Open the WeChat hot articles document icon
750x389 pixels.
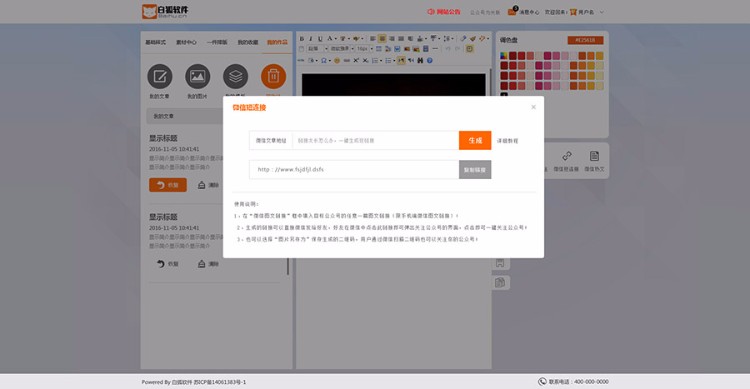click(x=594, y=156)
